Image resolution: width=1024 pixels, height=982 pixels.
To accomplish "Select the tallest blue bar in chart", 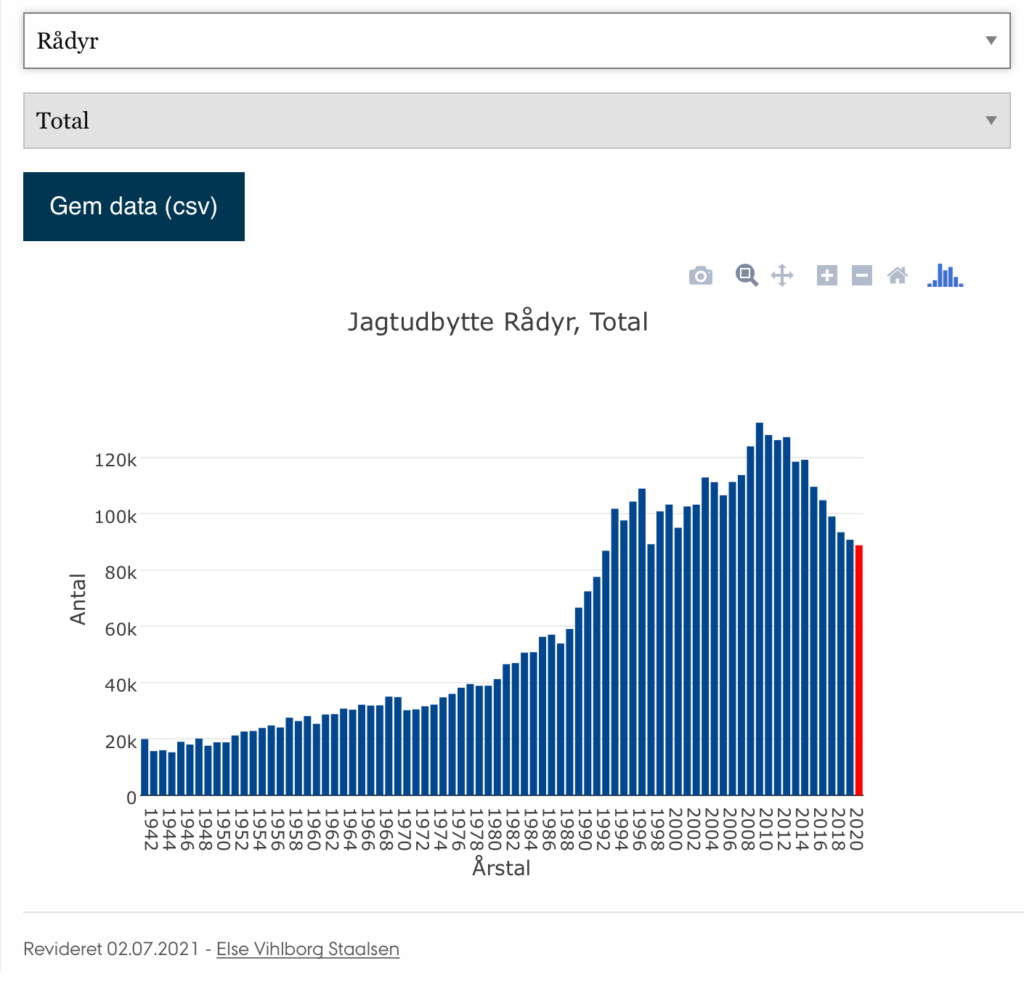I will (759, 610).
